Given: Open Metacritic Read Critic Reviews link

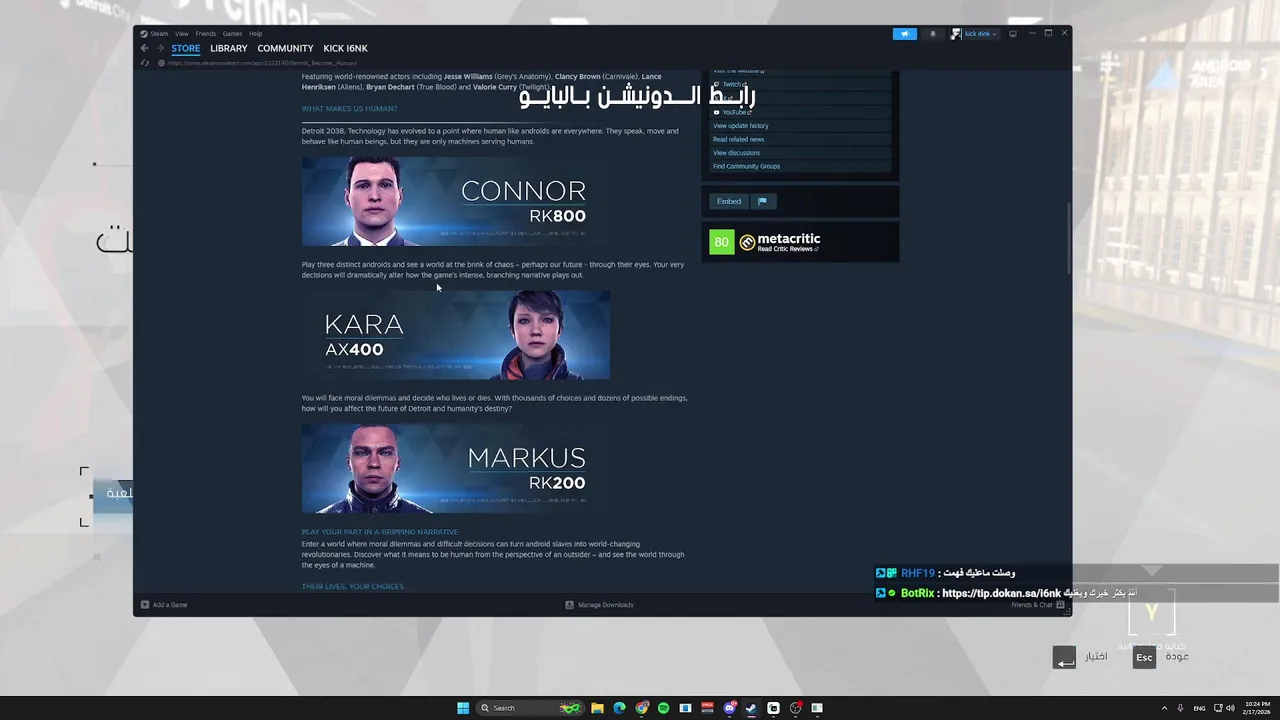Looking at the screenshot, I should tap(788, 249).
